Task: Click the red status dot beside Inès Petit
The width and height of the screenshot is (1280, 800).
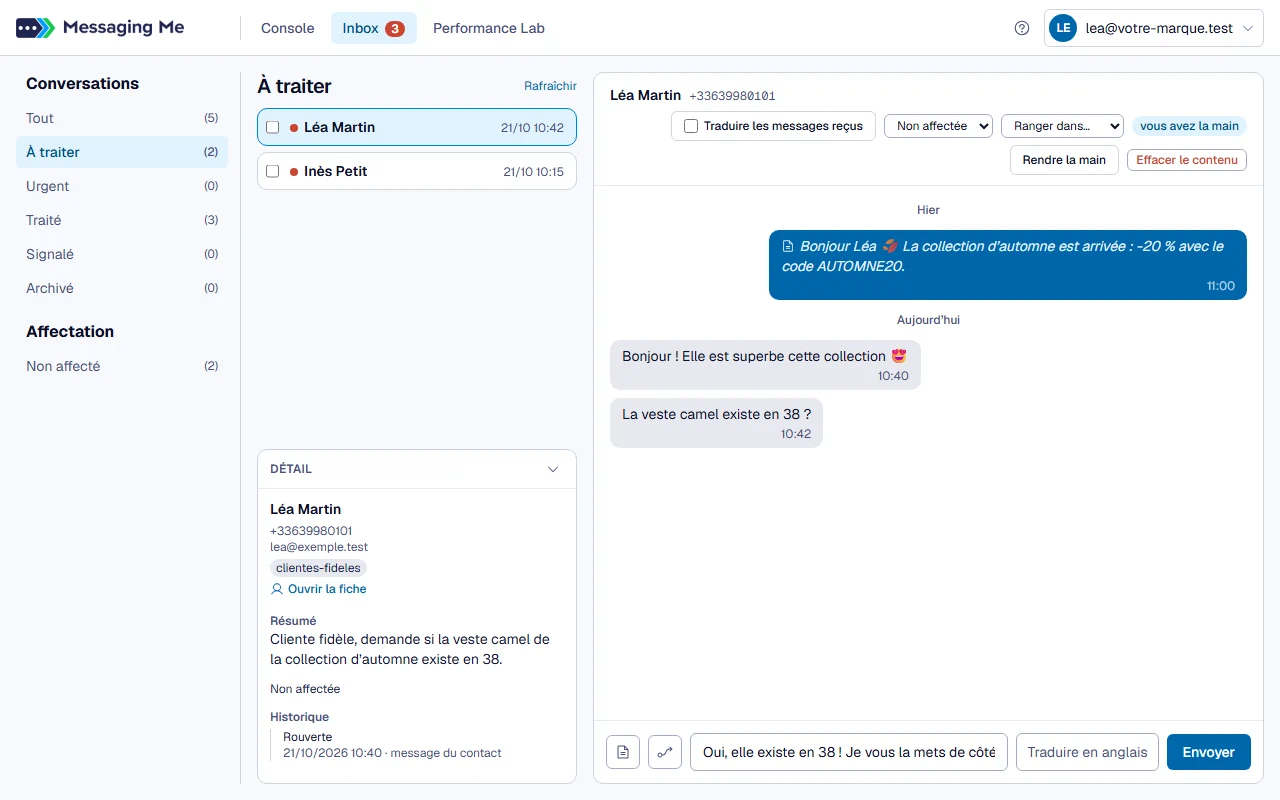Action: (294, 172)
